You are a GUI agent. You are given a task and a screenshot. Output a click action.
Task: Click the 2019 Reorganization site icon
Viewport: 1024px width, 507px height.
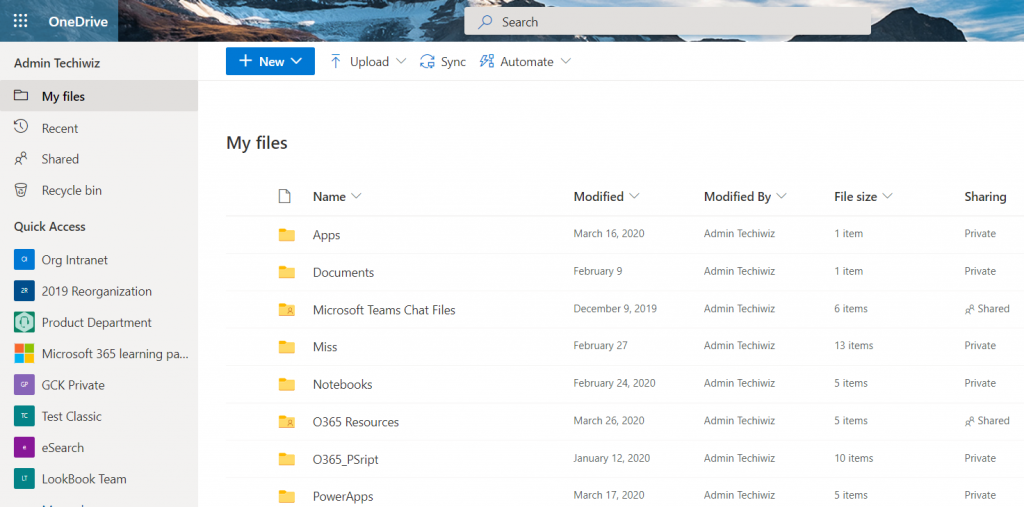24,291
